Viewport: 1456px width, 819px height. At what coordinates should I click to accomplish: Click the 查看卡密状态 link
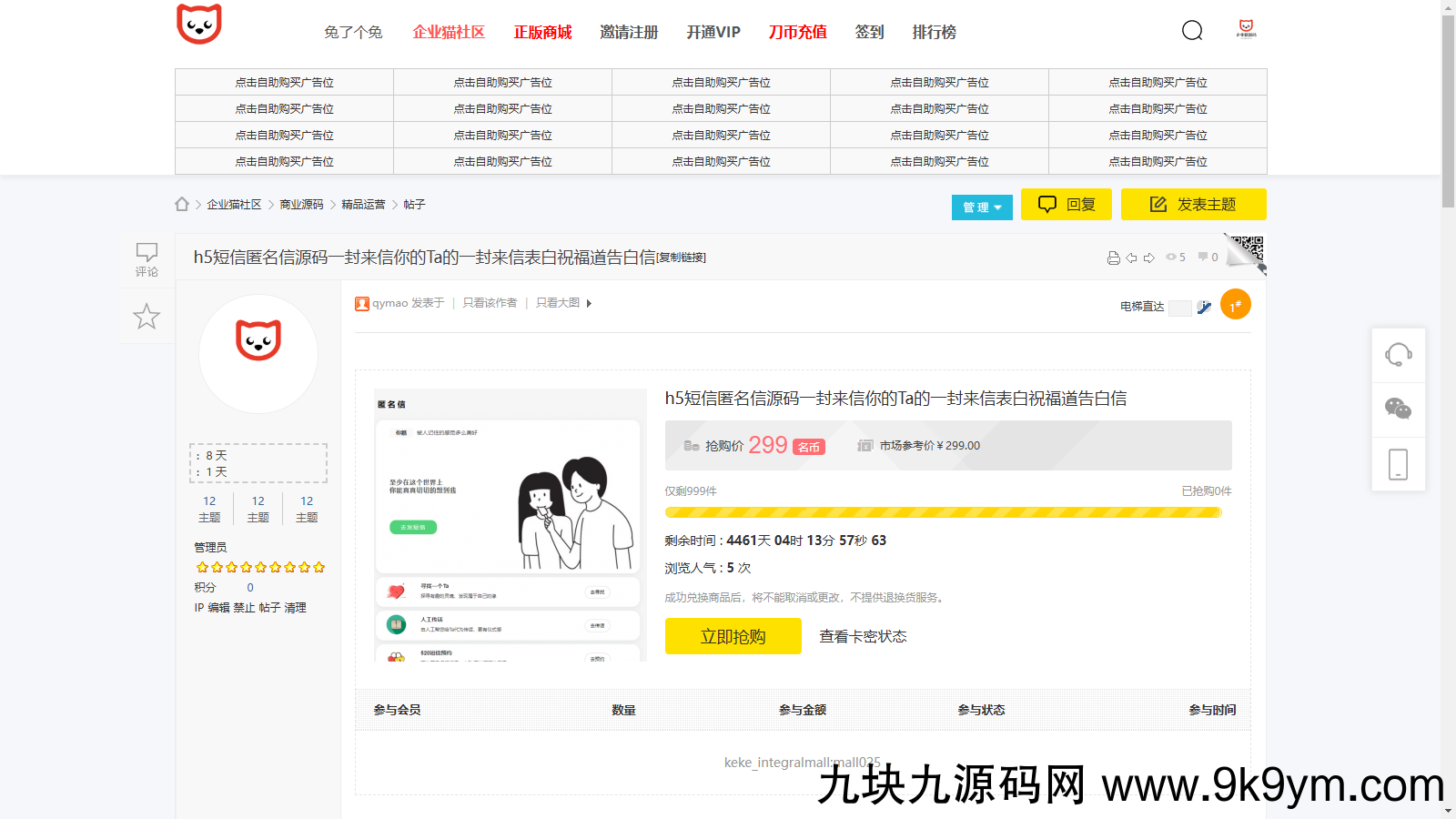[863, 637]
